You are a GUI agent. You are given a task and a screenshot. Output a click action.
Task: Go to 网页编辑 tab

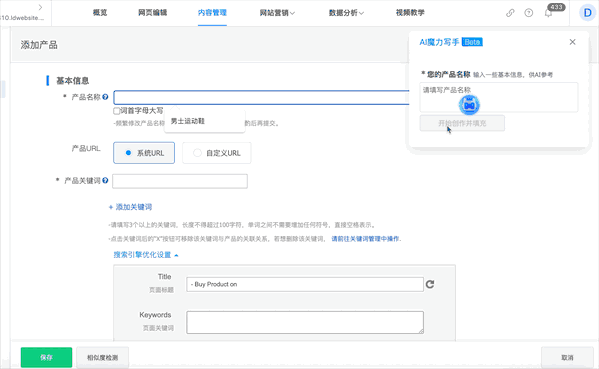(x=152, y=13)
